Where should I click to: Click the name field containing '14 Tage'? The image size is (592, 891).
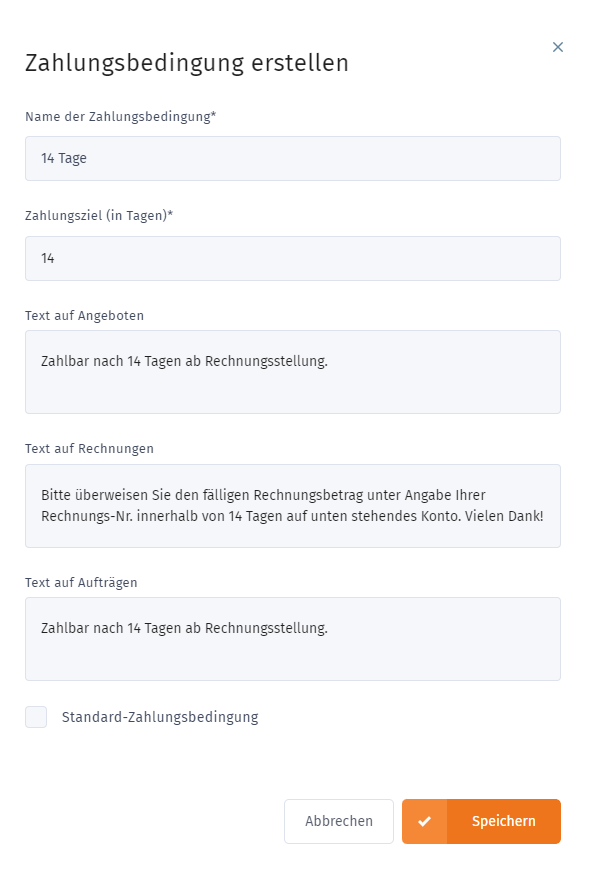(x=293, y=158)
